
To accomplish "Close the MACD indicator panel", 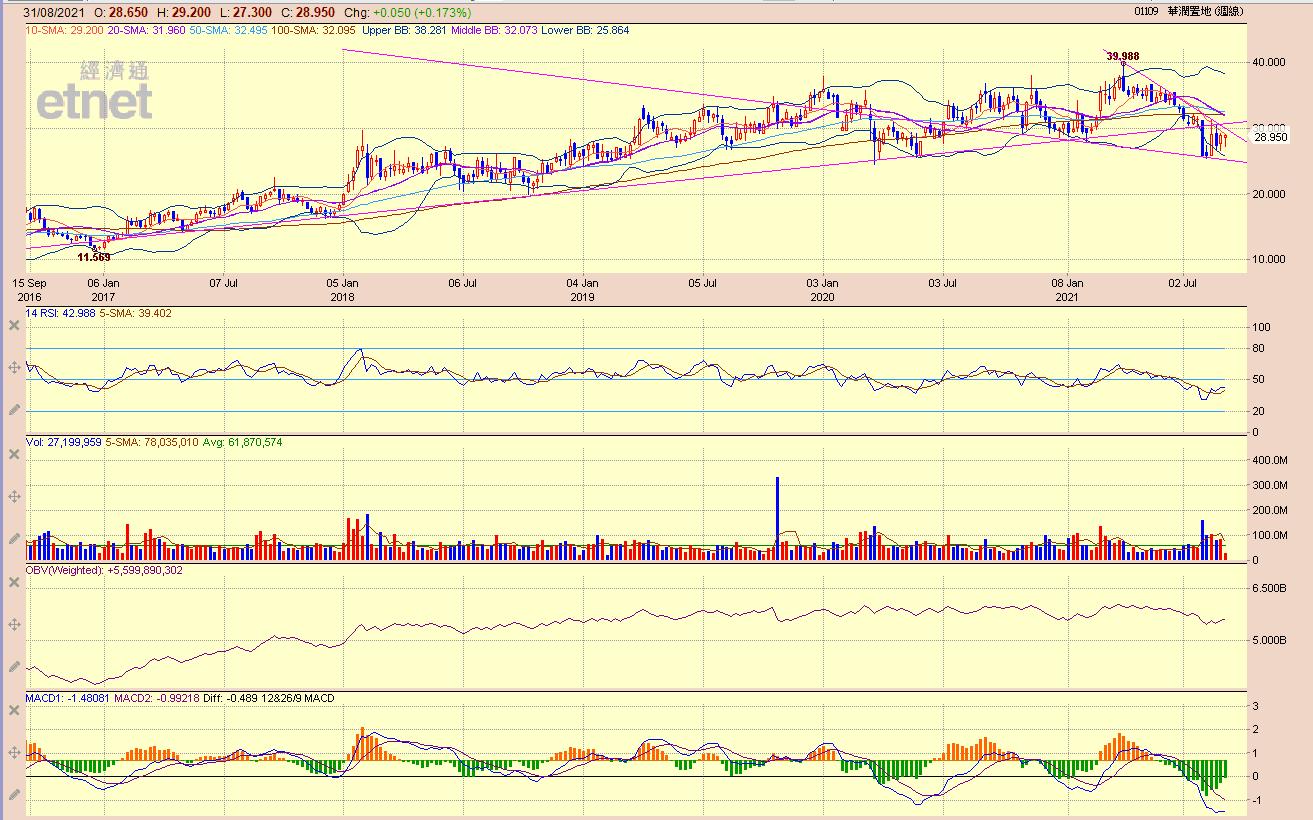I will 14,710.
